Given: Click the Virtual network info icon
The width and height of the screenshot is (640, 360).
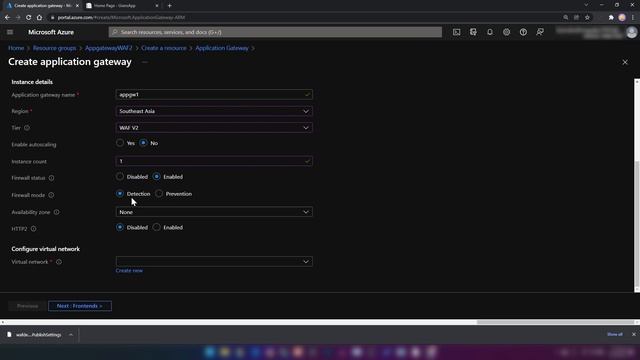Looking at the screenshot, I should coord(59,262).
